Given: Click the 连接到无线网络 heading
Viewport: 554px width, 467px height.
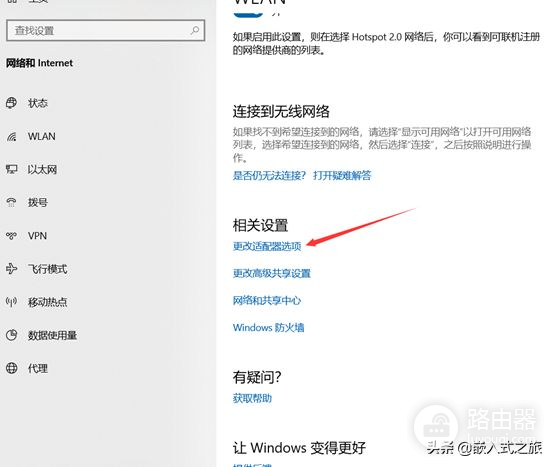Looking at the screenshot, I should tap(281, 112).
